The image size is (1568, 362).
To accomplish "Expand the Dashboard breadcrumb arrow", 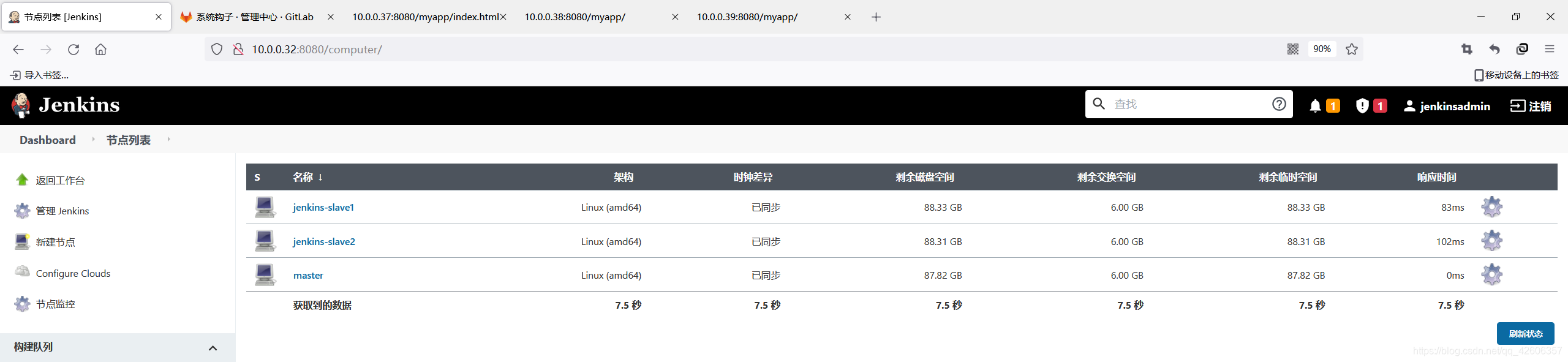I will click(x=93, y=139).
